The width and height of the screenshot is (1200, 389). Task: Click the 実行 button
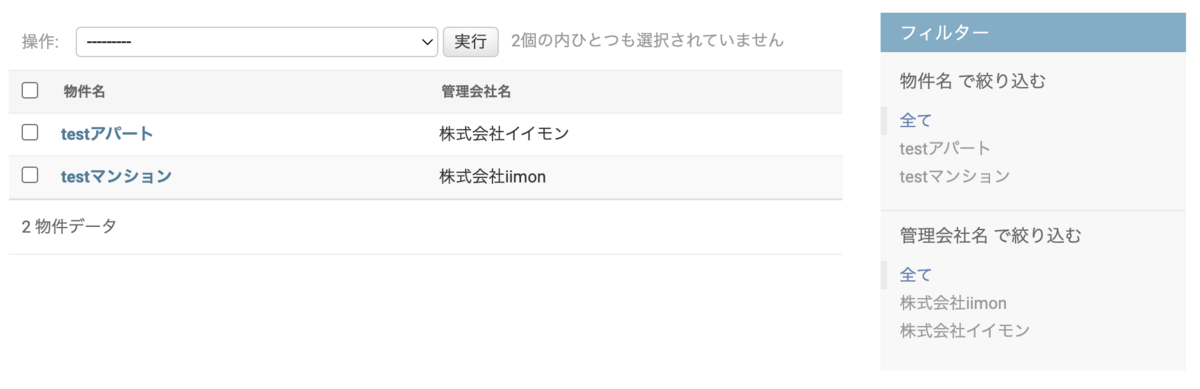(470, 41)
